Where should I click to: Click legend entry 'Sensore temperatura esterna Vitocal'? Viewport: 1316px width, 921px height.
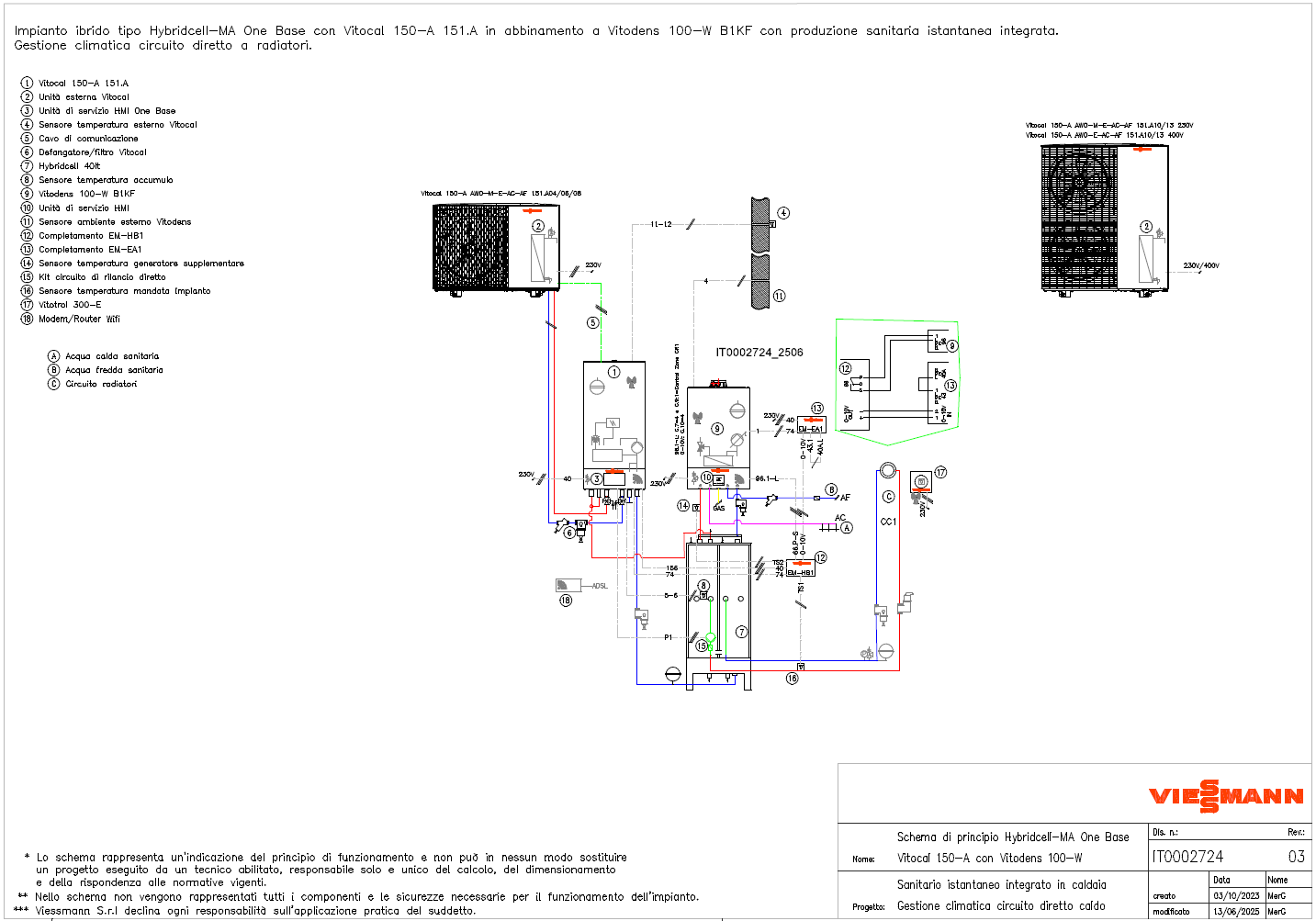coord(118,124)
